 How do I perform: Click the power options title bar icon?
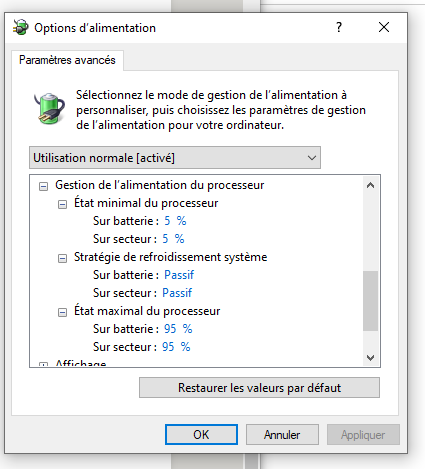tap(21, 27)
